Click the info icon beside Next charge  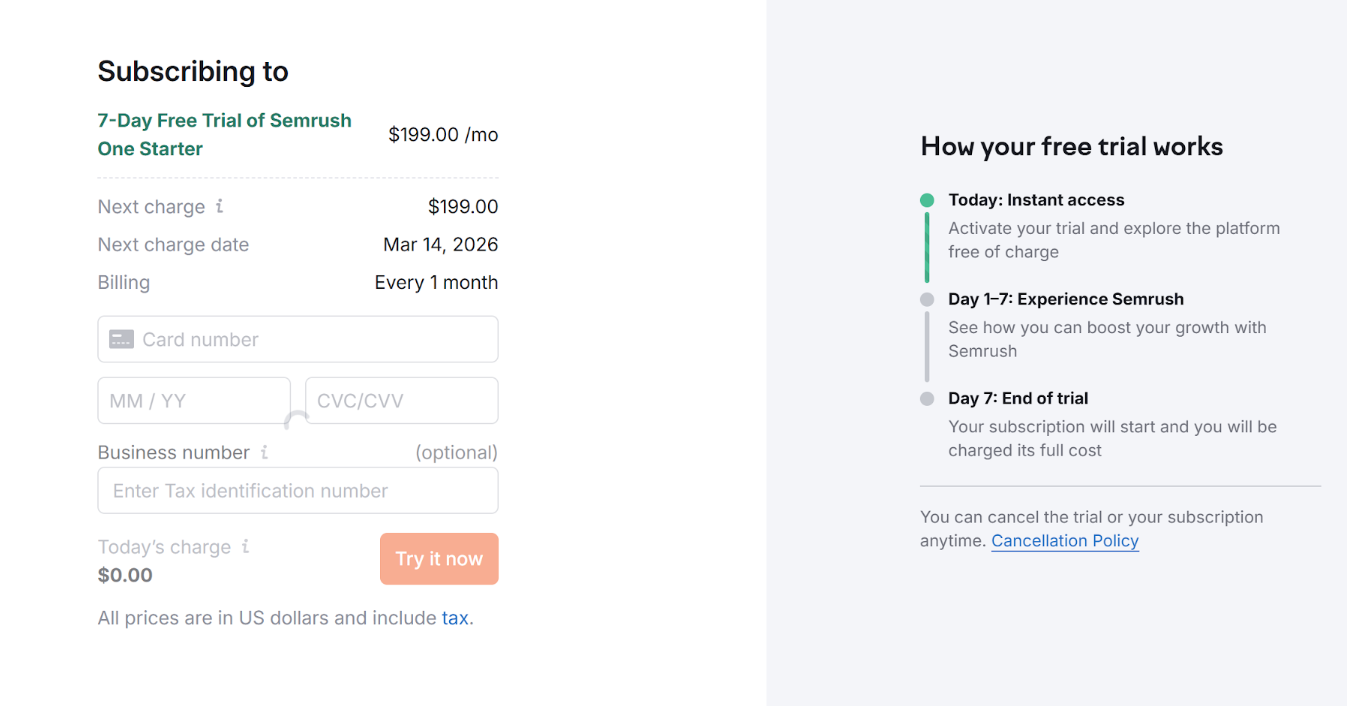click(x=220, y=206)
